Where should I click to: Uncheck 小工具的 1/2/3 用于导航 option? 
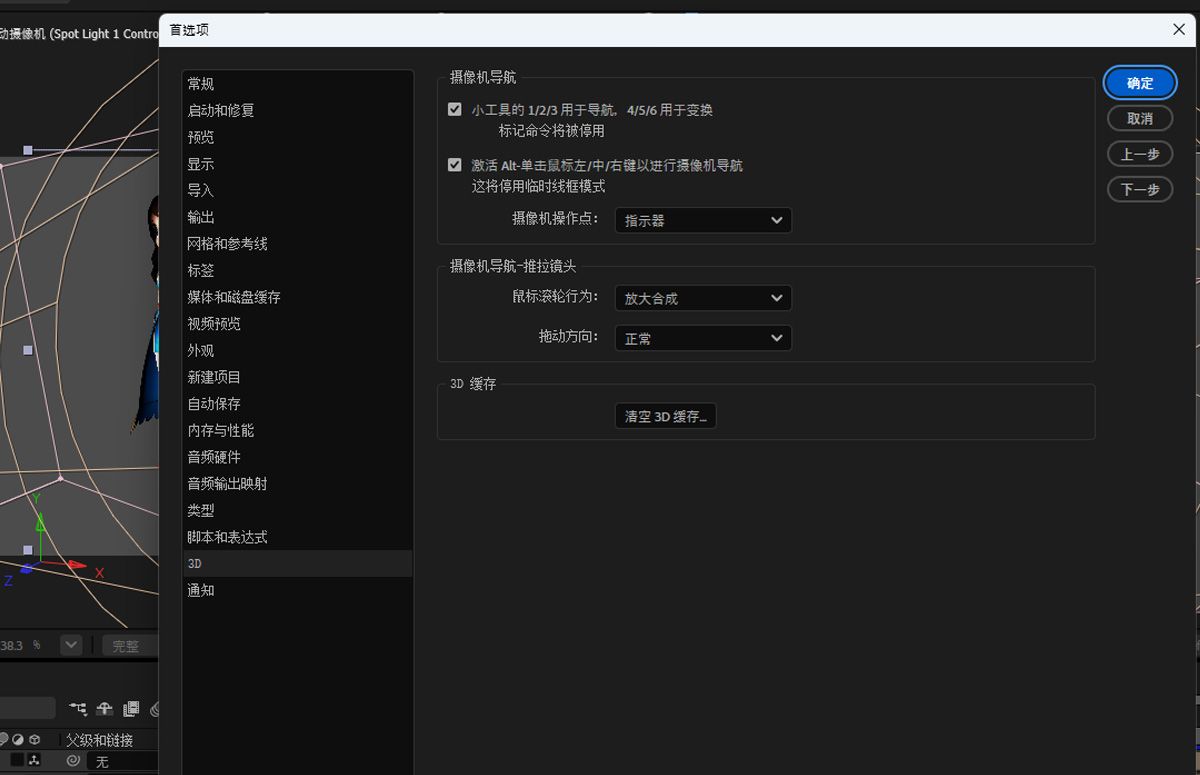pos(455,109)
